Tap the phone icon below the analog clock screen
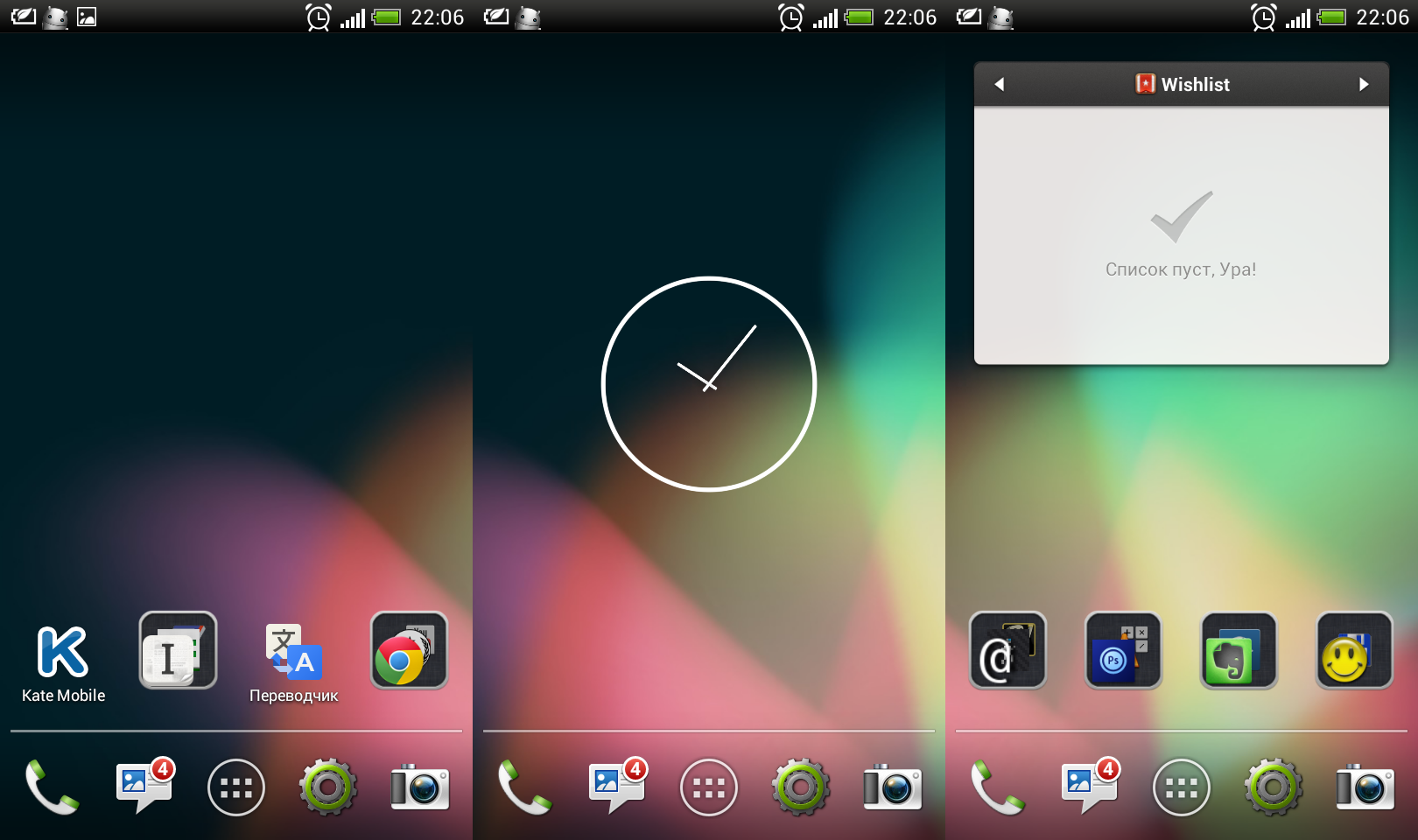Image resolution: width=1418 pixels, height=840 pixels. [525, 787]
